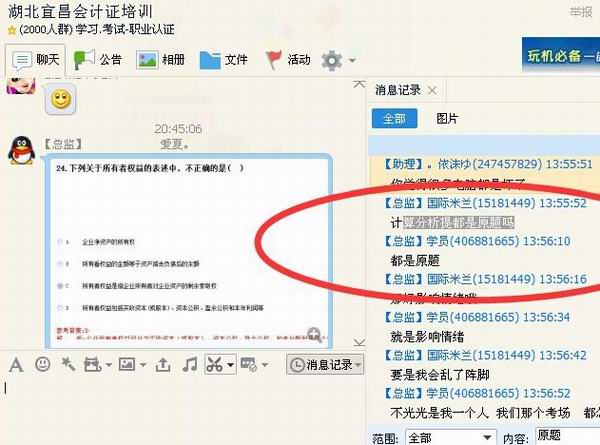Click the message 都是原题
The width and height of the screenshot is (600, 445).
click(x=415, y=261)
